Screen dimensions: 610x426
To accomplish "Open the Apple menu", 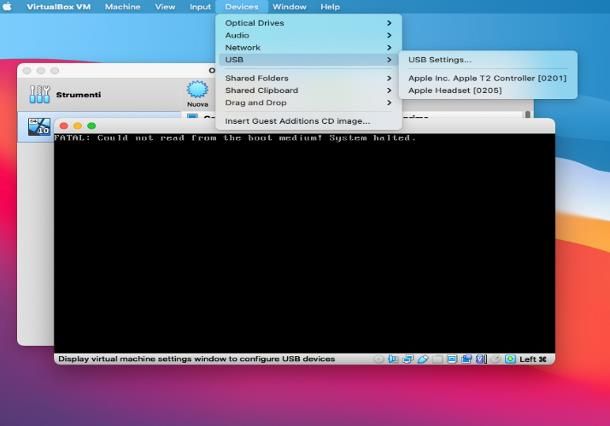I will pyautogui.click(x=7, y=7).
